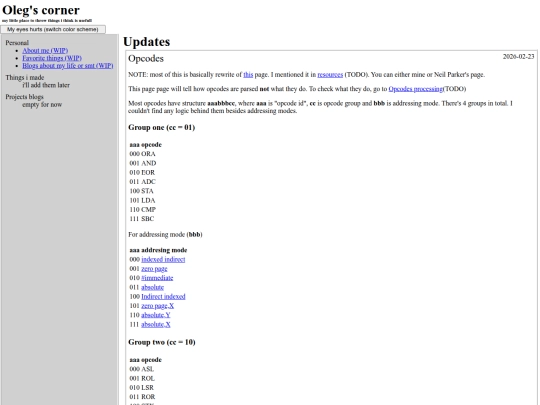The image size is (540, 405).
Task: Click the 'Projects blogs' sidebar label
Action: coord(24,97)
